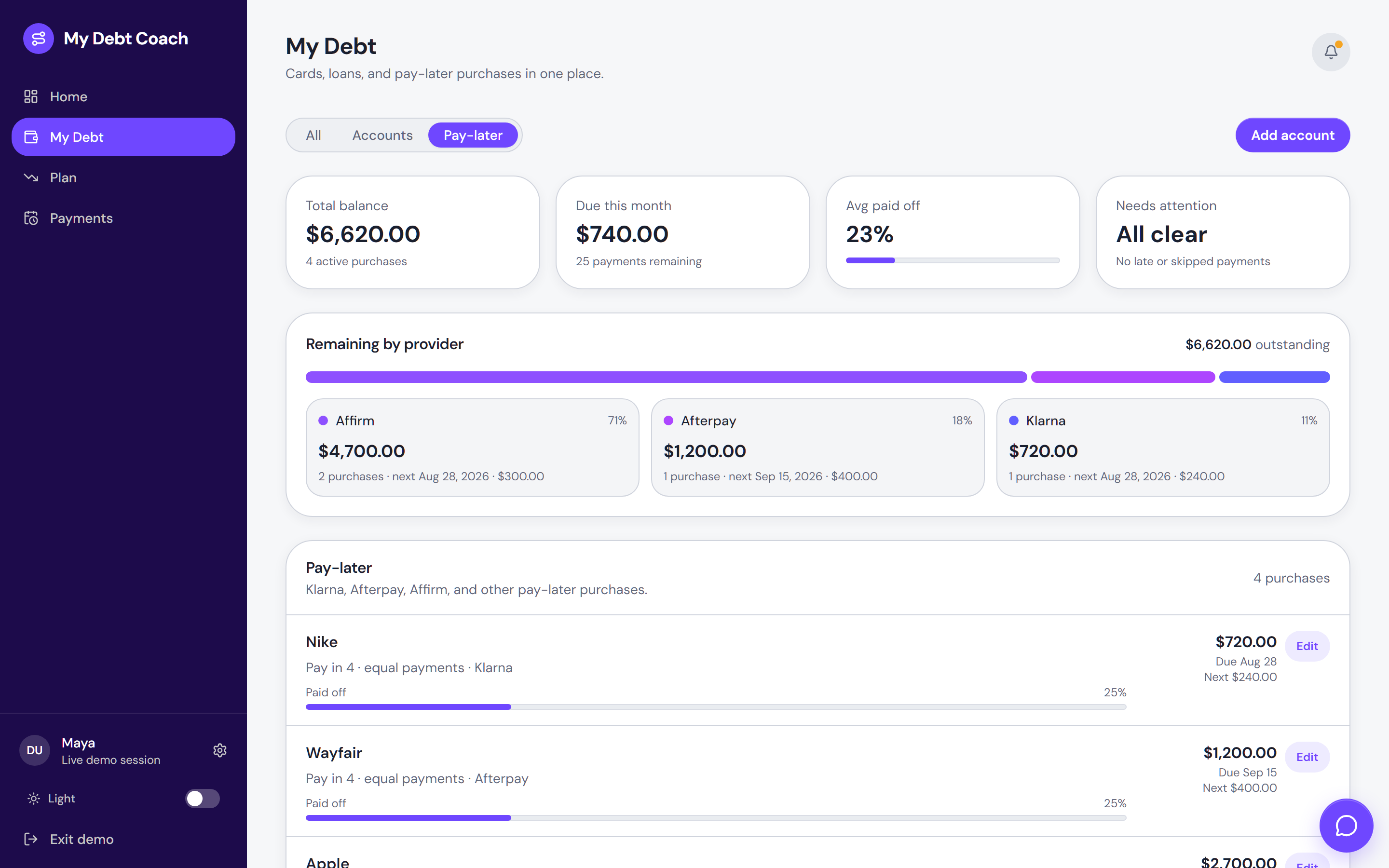Click the blue dot beside Klarna

pyautogui.click(x=1014, y=421)
